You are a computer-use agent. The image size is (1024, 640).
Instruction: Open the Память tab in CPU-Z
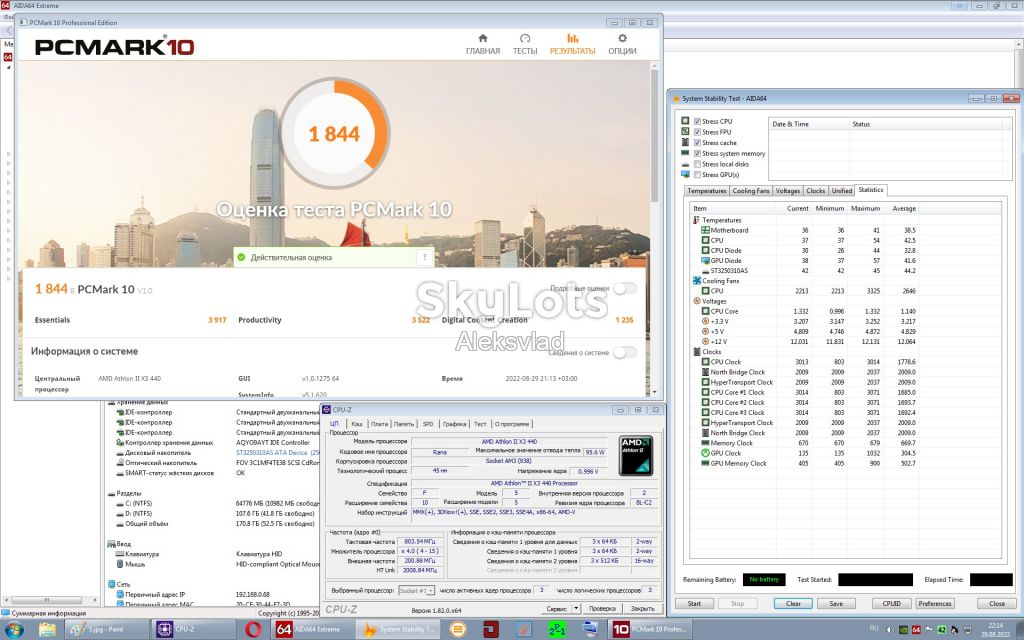tap(404, 424)
